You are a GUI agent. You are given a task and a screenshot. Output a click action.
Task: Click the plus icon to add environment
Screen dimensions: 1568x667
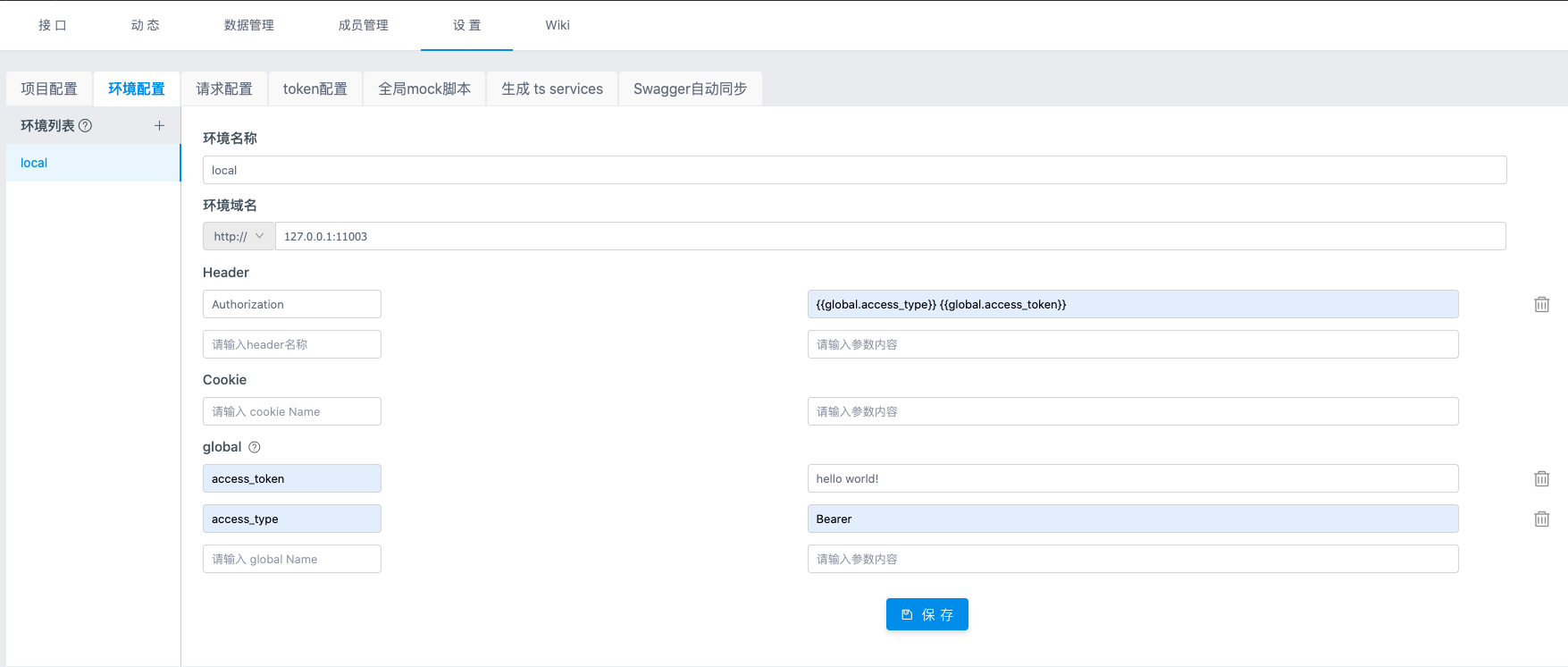(x=159, y=126)
